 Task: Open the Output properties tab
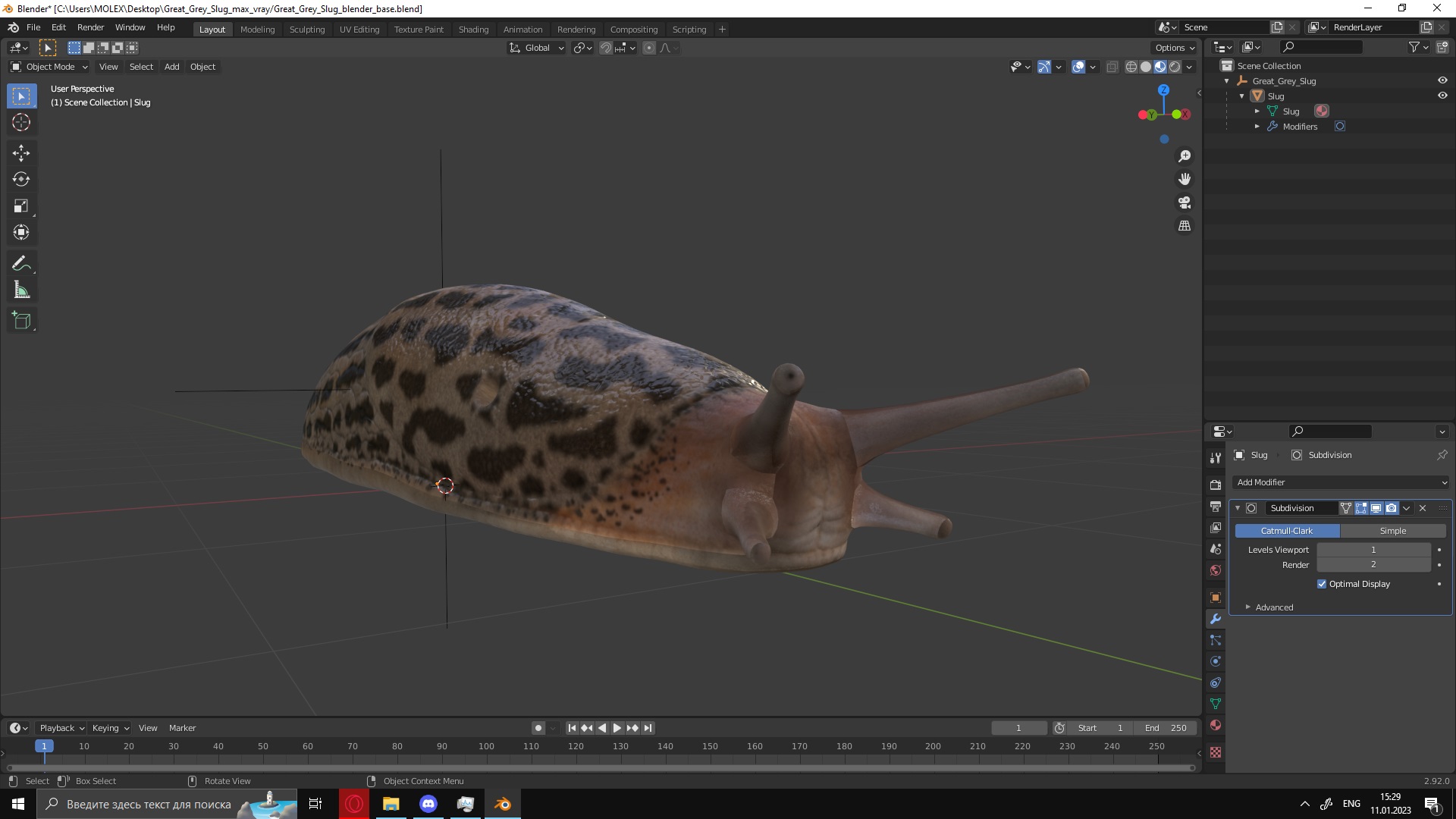click(x=1216, y=506)
